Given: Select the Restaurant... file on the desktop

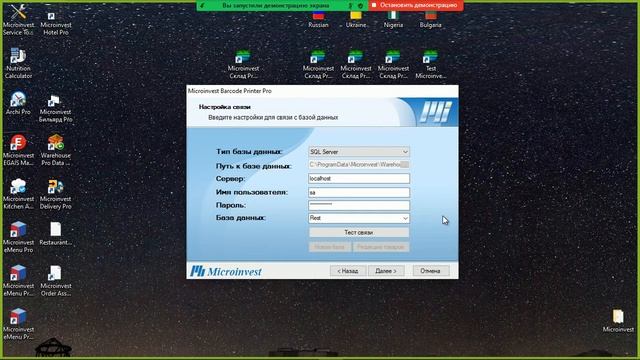Looking at the screenshot, I should (56, 234).
